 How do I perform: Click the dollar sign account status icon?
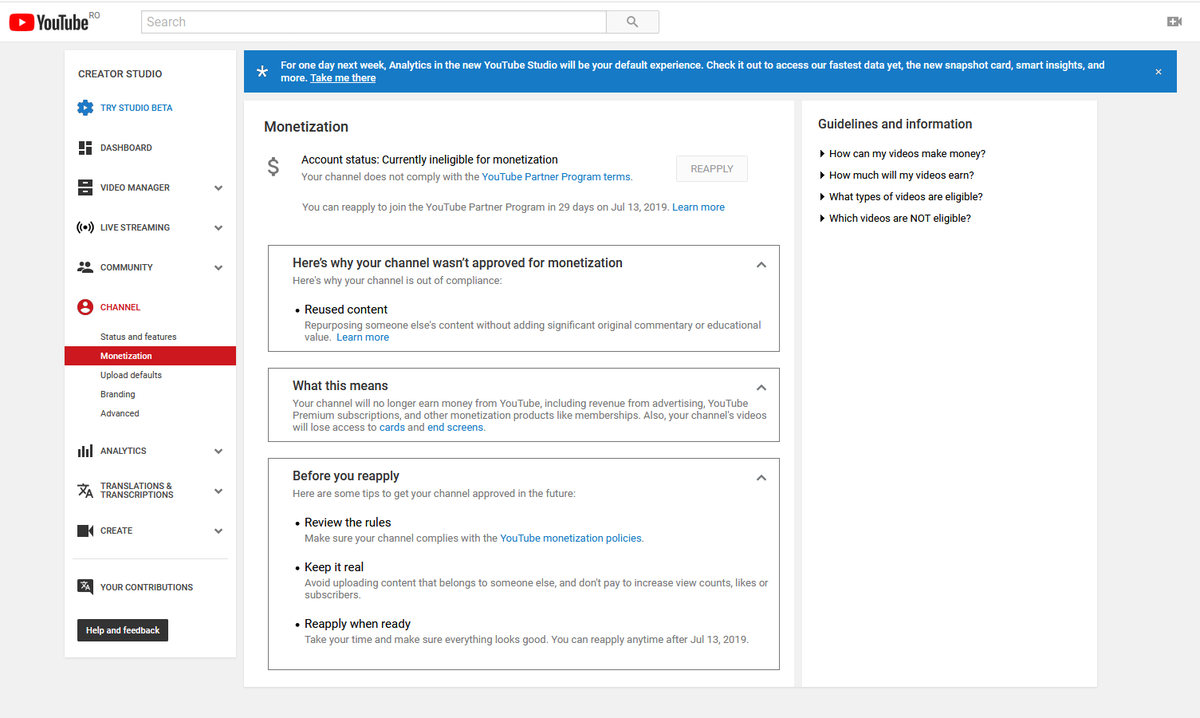pyautogui.click(x=273, y=167)
